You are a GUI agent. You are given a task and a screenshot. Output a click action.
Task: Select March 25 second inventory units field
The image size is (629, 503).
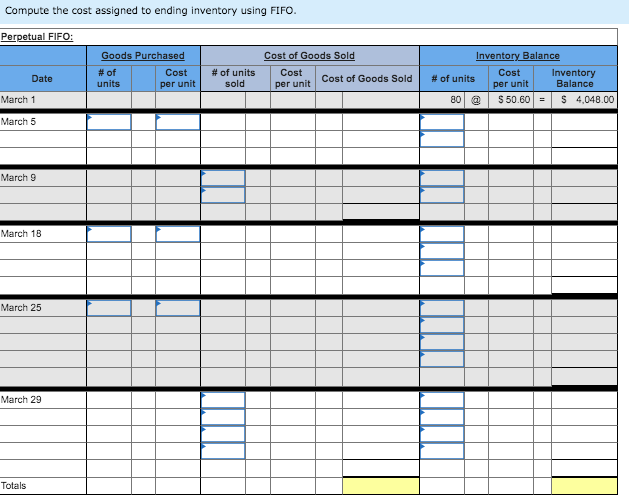[x=442, y=325]
